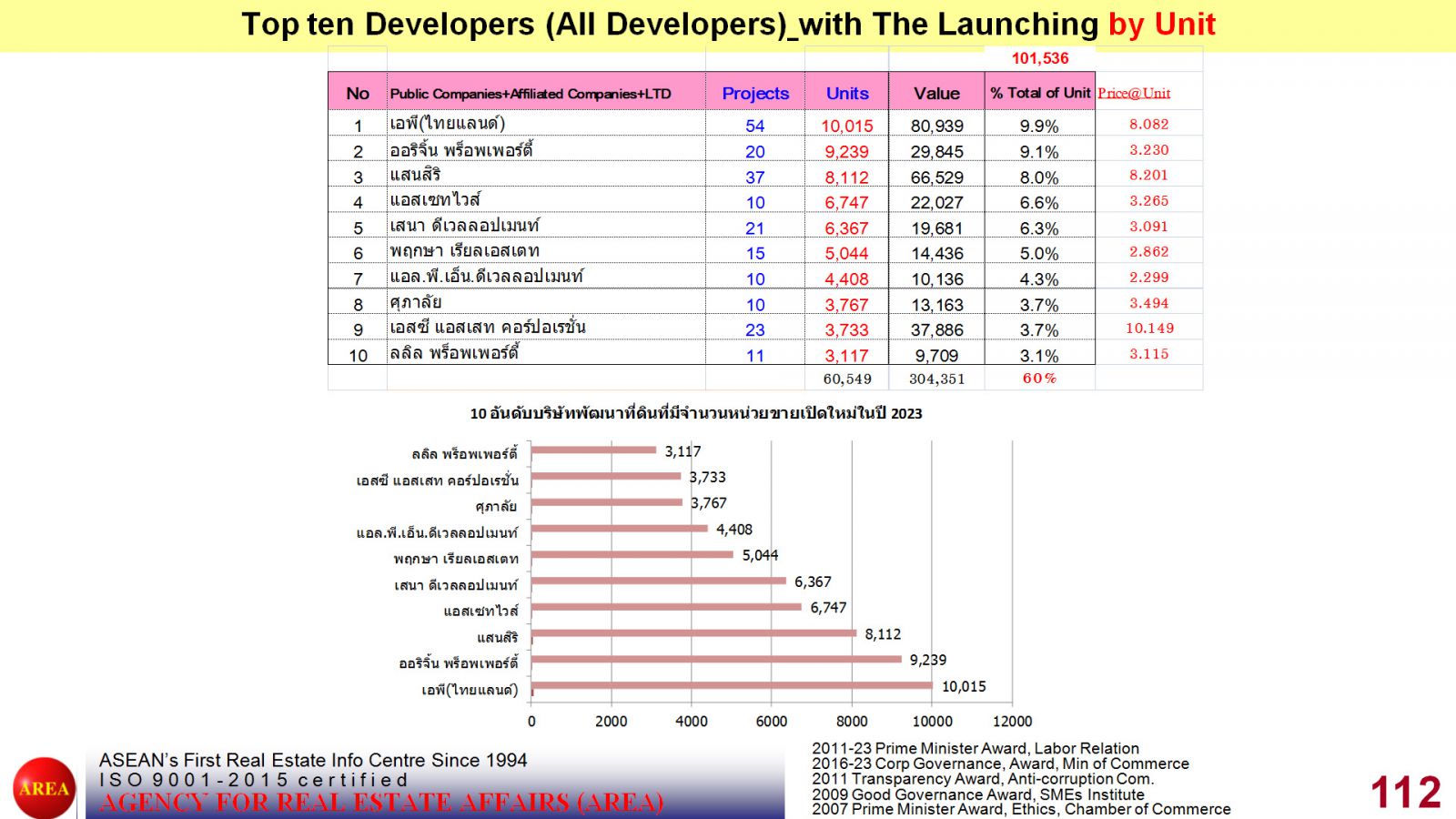Click AGENCY FOR REAL ESTATE AFFAIRS text

click(x=381, y=803)
